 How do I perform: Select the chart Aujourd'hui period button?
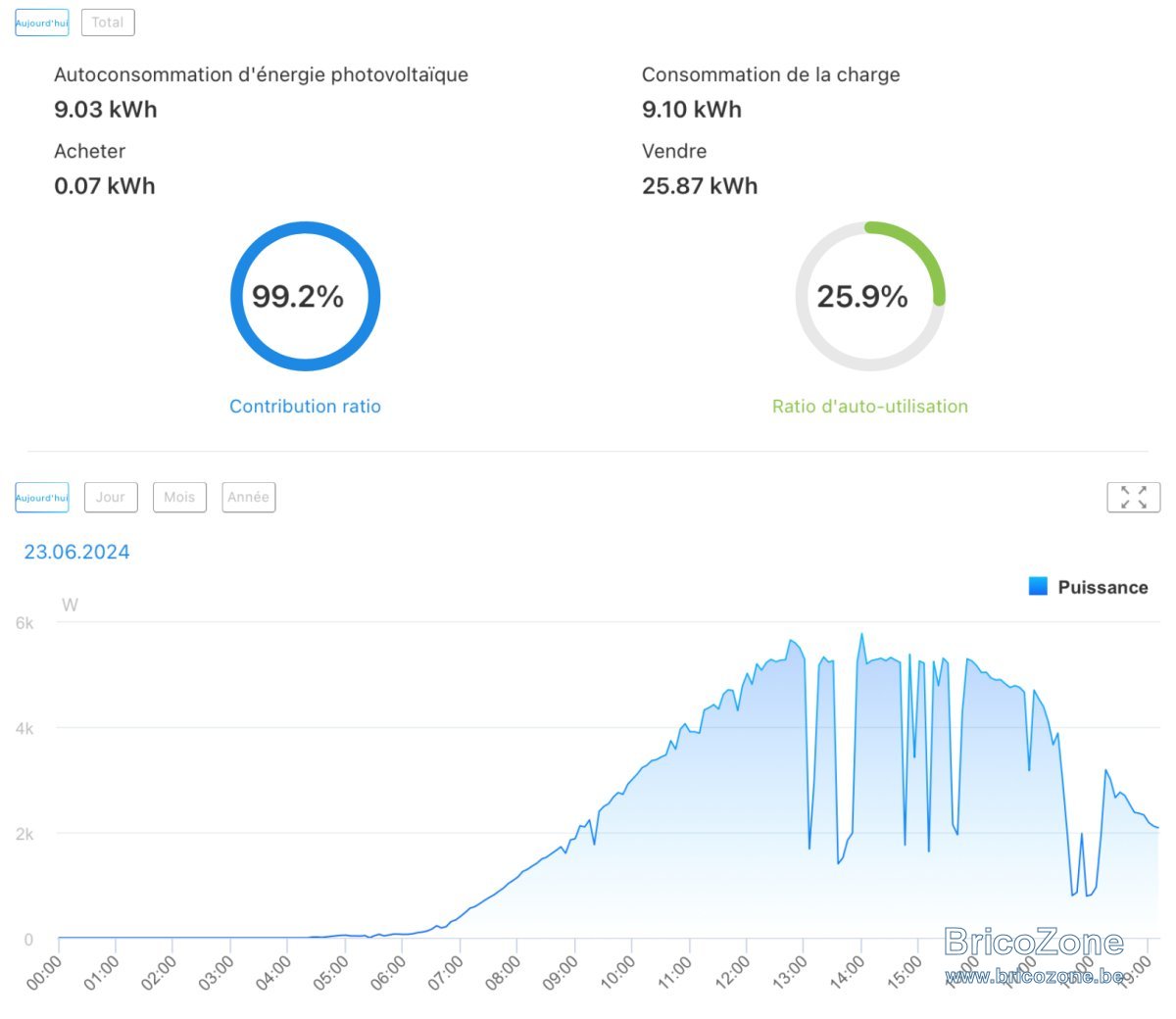42,497
